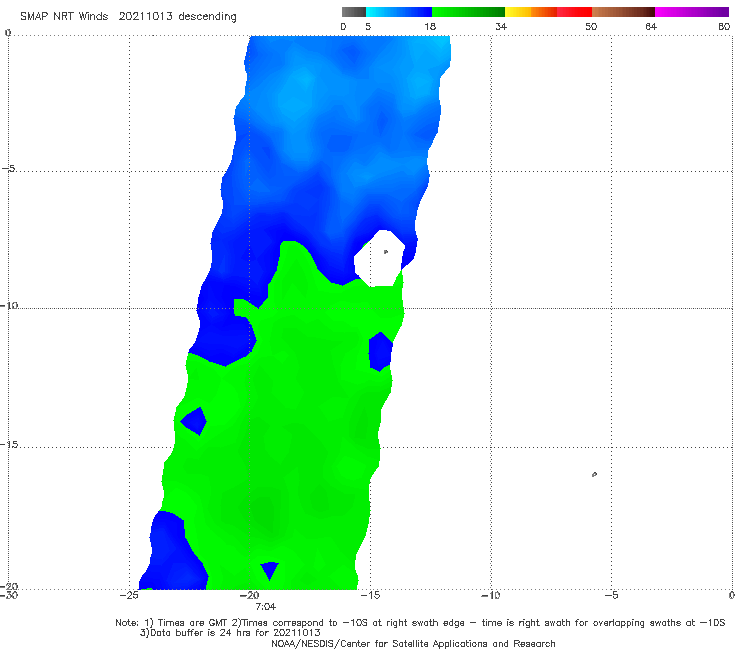Click the word "descending" in the title
740x650 pixels.
pyautogui.click(x=207, y=17)
